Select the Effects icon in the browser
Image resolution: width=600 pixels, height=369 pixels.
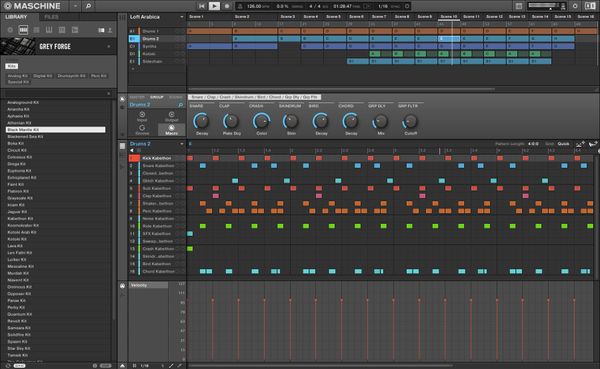click(62, 30)
